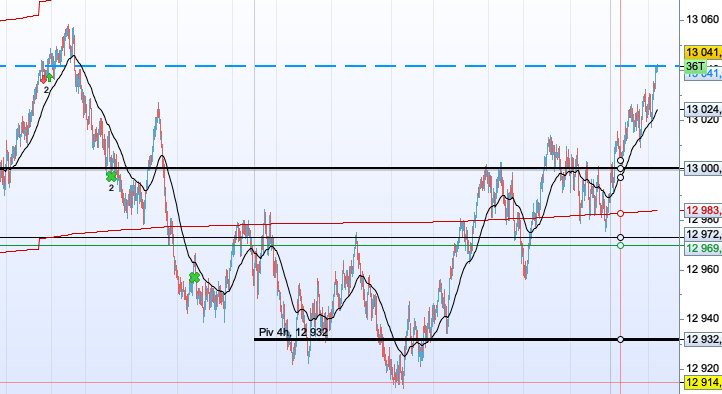Click the 12 972 price label
This screenshot has width=722, height=394.
(703, 235)
